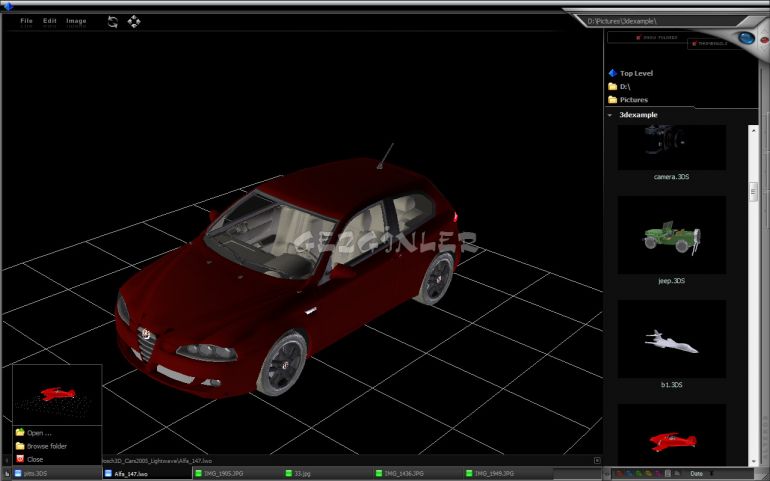Click the D:\Pictures\3dexample\ path field
Image resolution: width=770 pixels, height=481 pixels.
(x=658, y=21)
